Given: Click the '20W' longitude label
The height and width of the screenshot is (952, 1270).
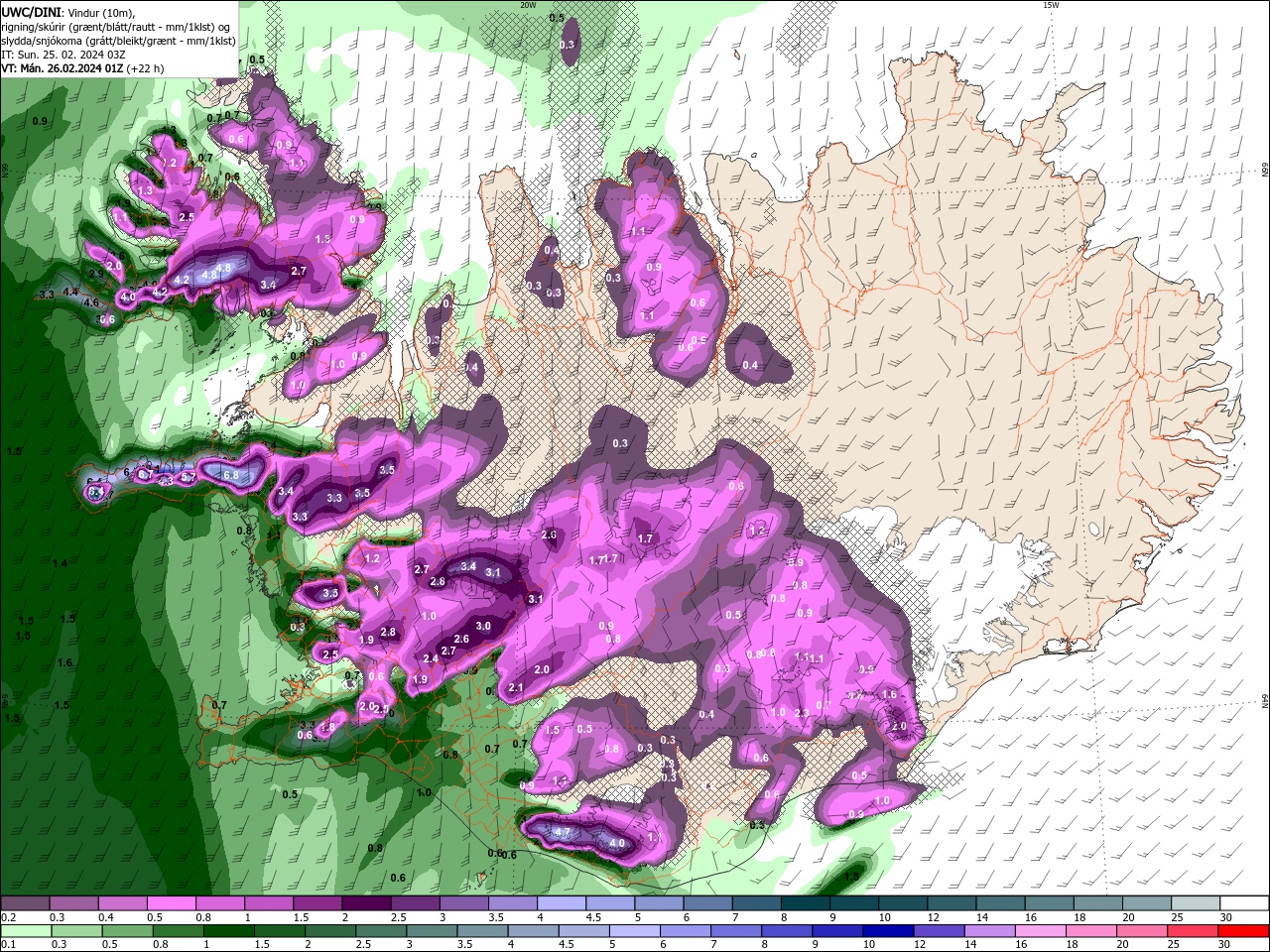Looking at the screenshot, I should pos(528,5).
